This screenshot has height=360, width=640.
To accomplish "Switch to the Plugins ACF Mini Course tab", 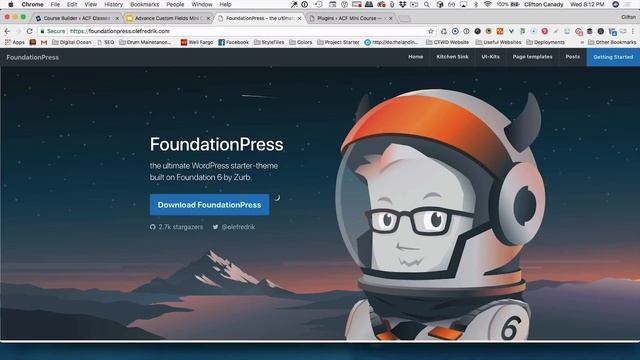I will 351,18.
